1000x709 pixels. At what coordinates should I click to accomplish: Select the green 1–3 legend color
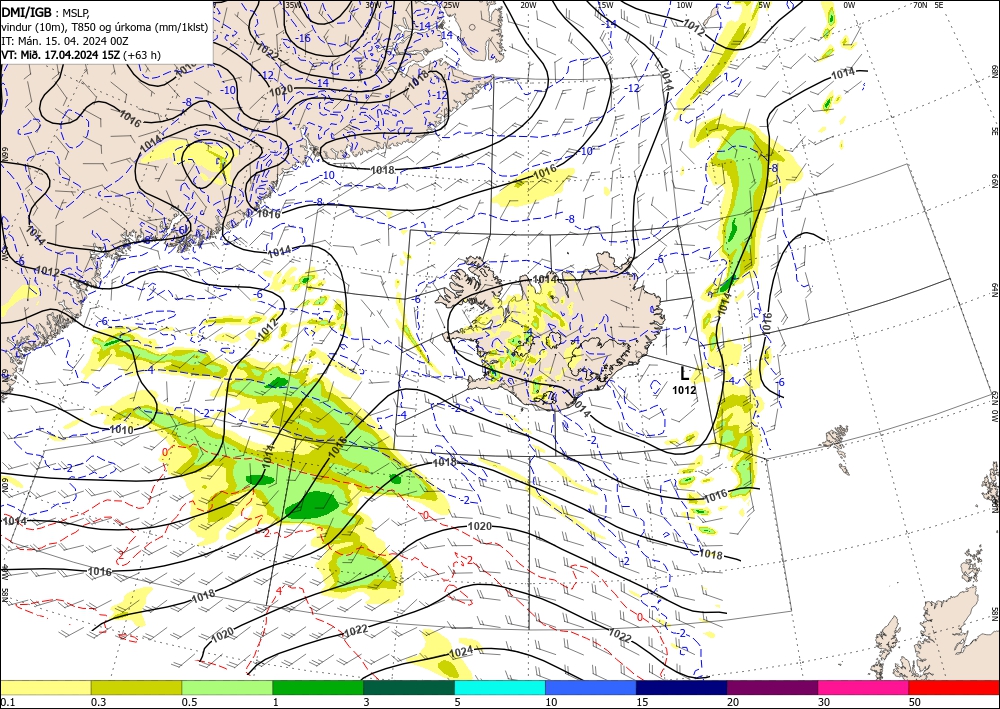pos(318,687)
